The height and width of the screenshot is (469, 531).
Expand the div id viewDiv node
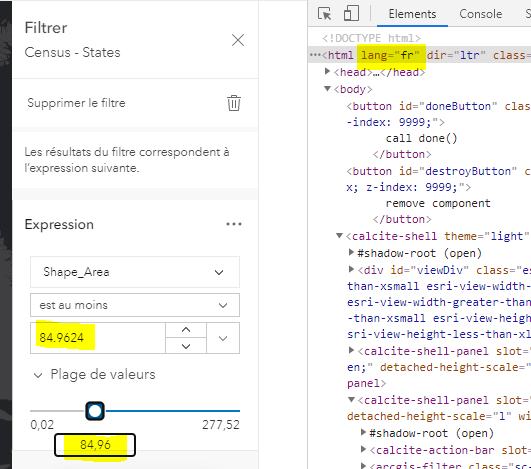click(351, 270)
